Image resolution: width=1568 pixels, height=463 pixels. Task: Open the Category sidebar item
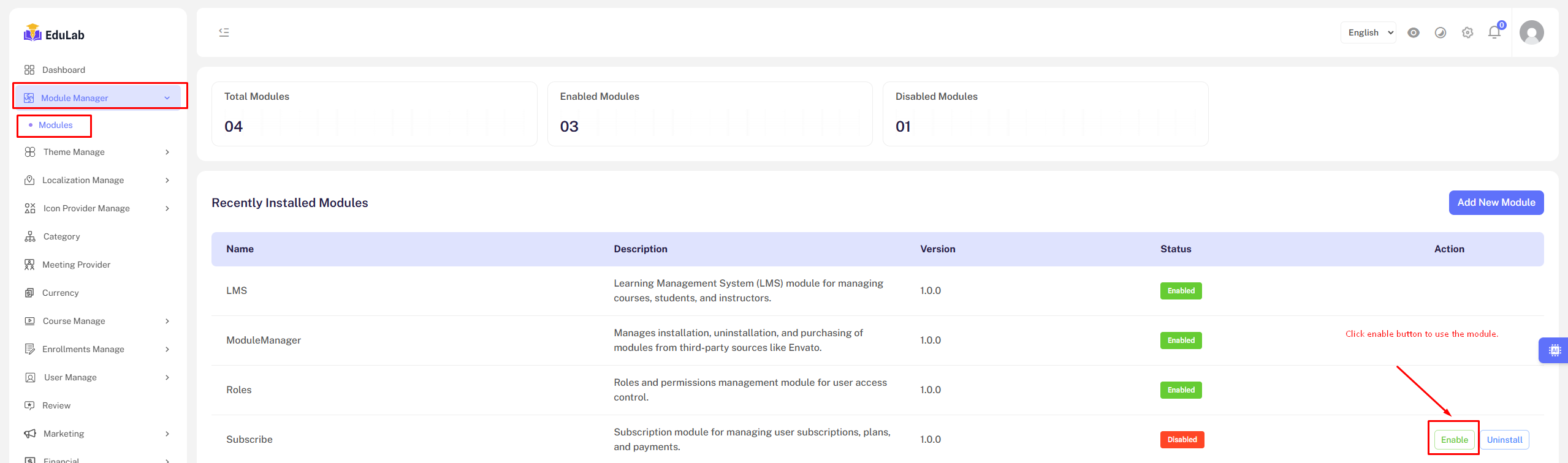point(61,236)
